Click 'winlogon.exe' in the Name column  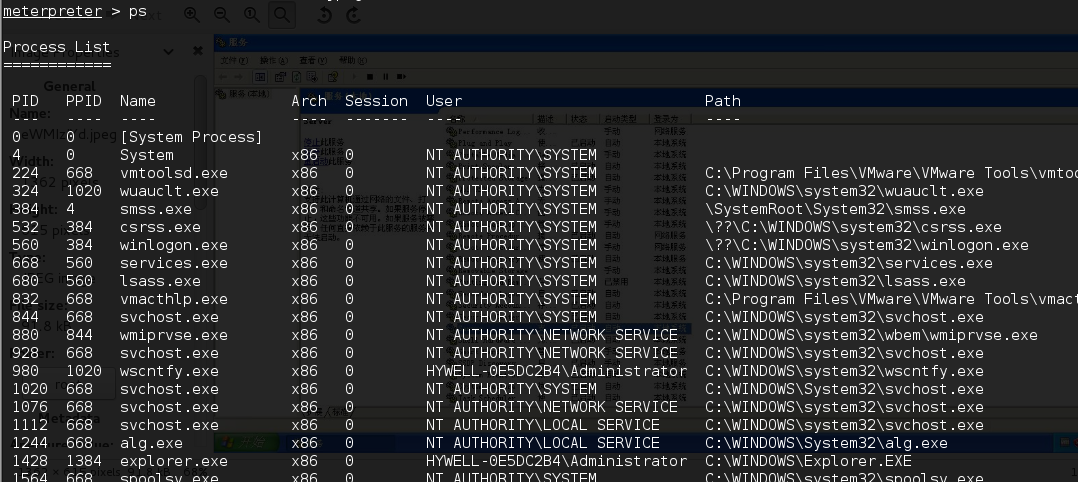173,245
